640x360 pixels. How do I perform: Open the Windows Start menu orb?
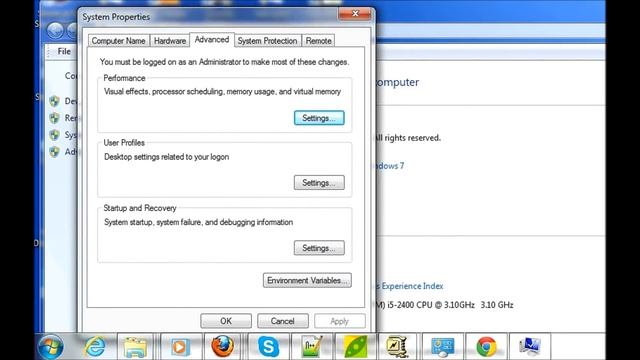(51, 347)
